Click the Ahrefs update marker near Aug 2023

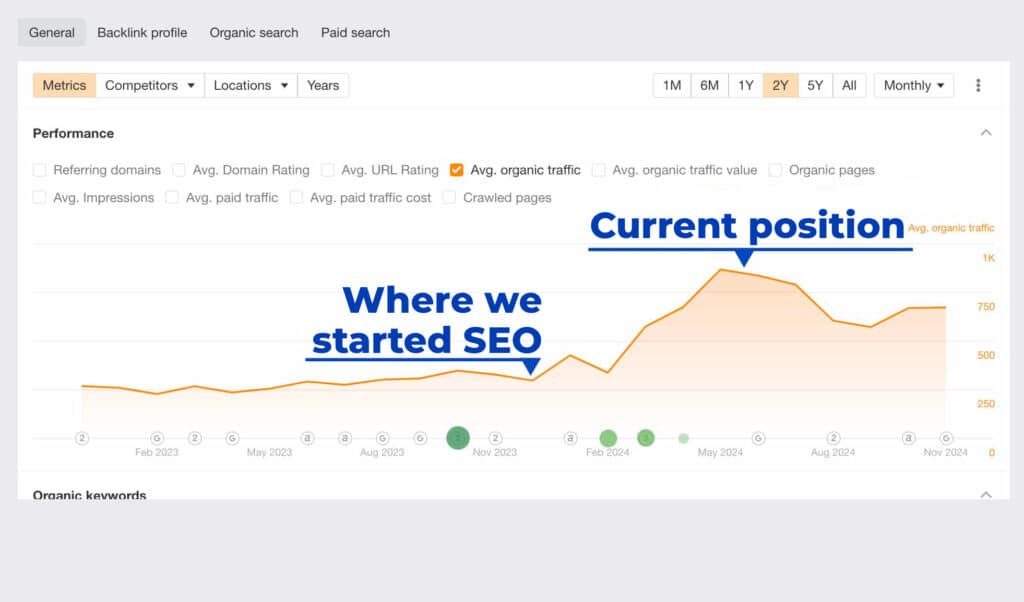click(x=345, y=438)
